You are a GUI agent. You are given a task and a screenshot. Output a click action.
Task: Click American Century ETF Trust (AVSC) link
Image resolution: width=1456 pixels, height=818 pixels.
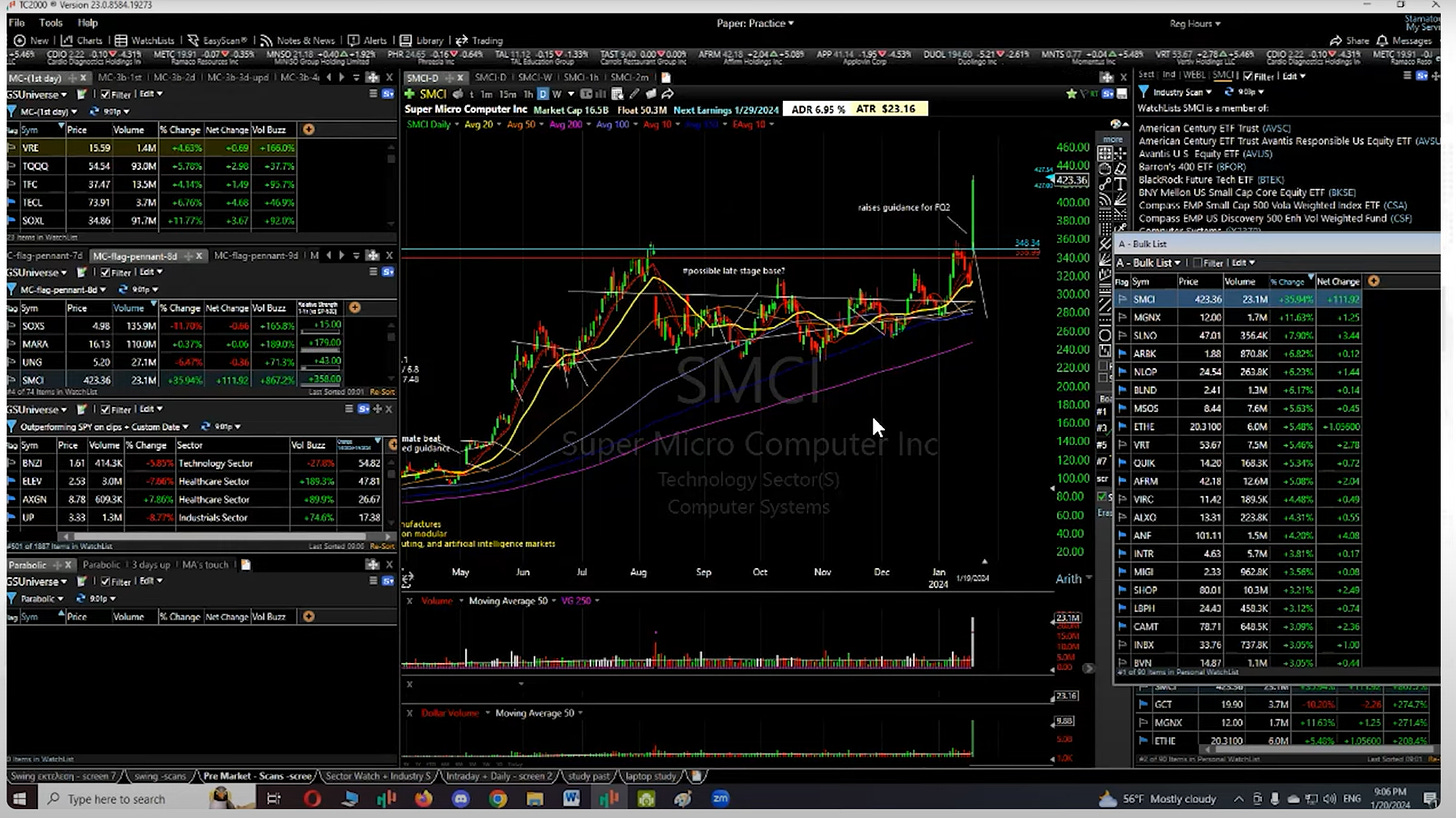[x=1214, y=128]
